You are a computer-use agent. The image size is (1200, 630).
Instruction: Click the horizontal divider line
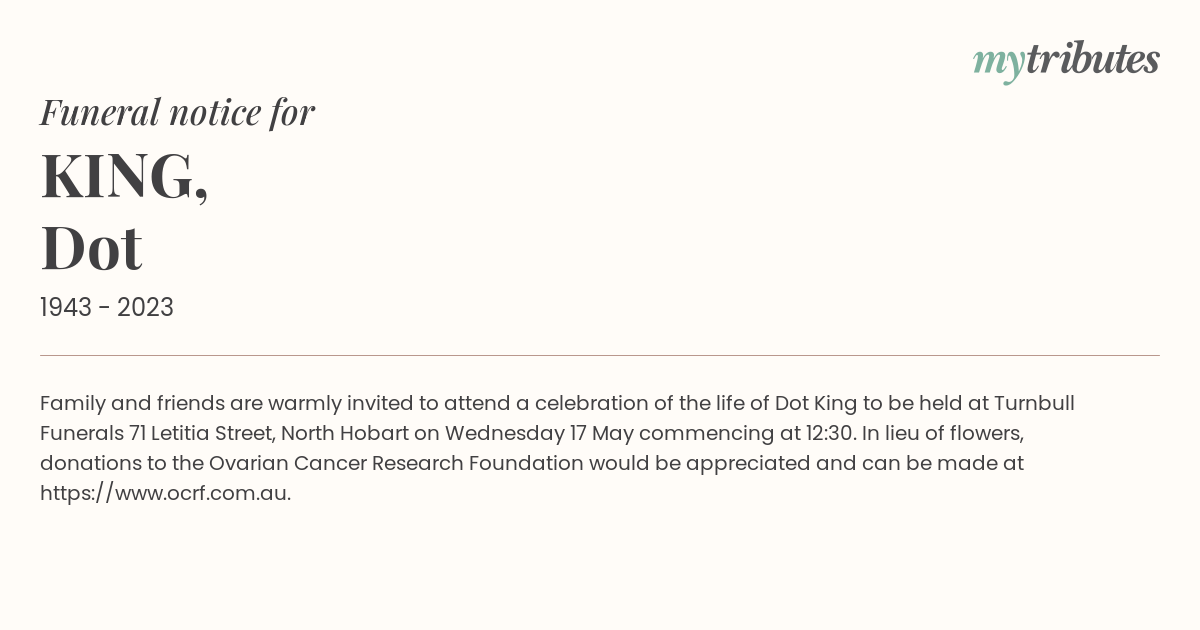pos(600,355)
